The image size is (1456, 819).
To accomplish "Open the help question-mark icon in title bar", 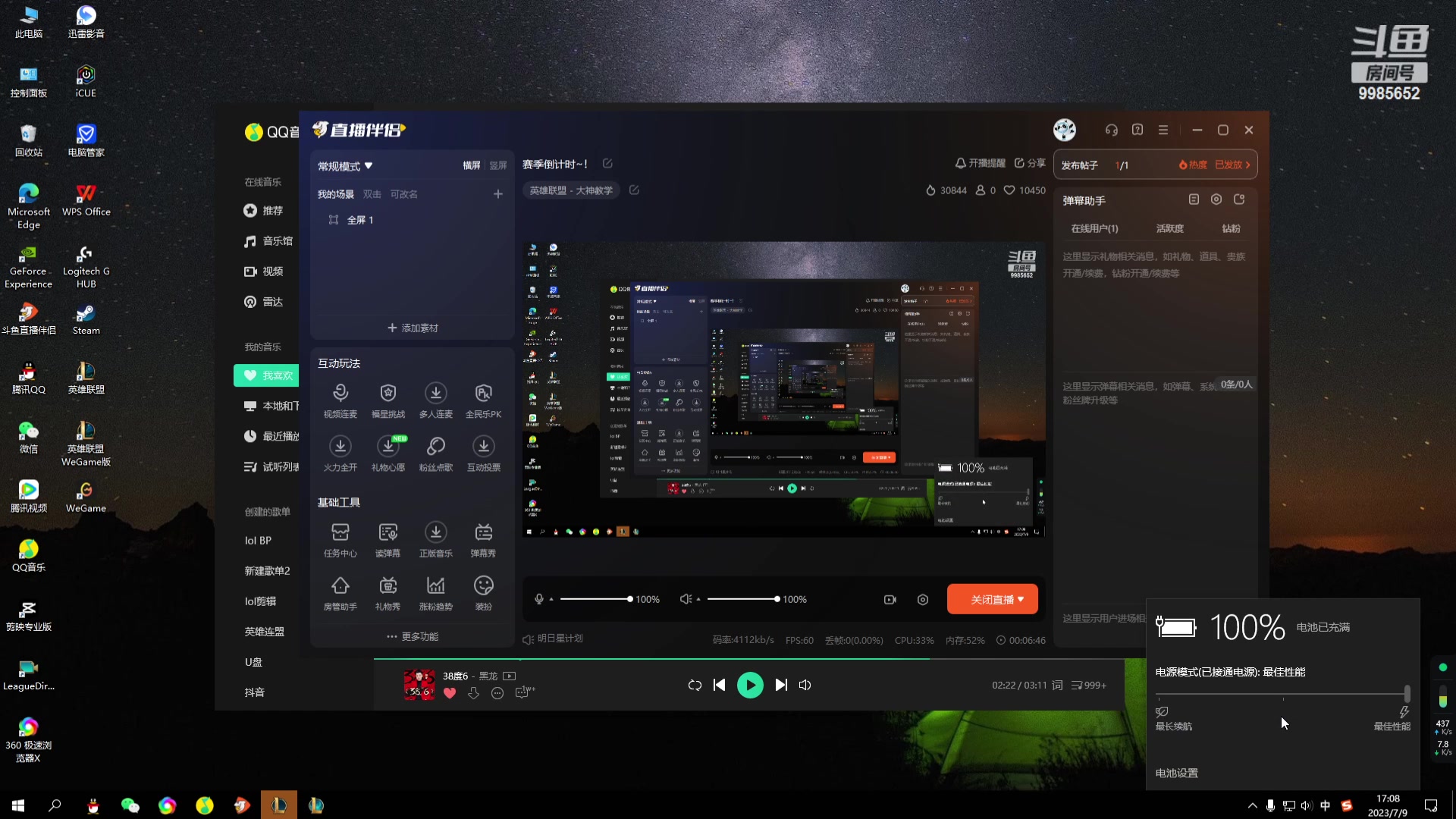I will click(1137, 130).
